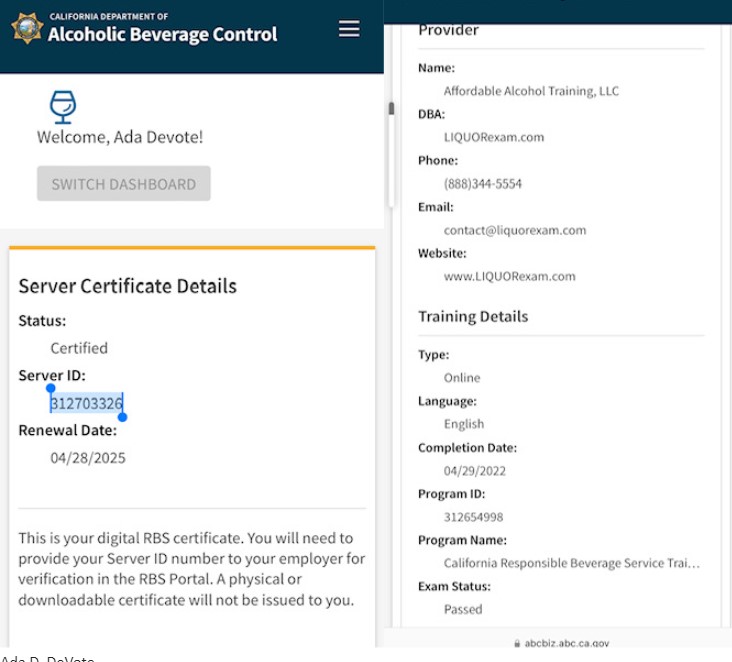The image size is (732, 662).
Task: Click the lock icon beside abcbiz.abc.ca.gov
Action: 516,644
